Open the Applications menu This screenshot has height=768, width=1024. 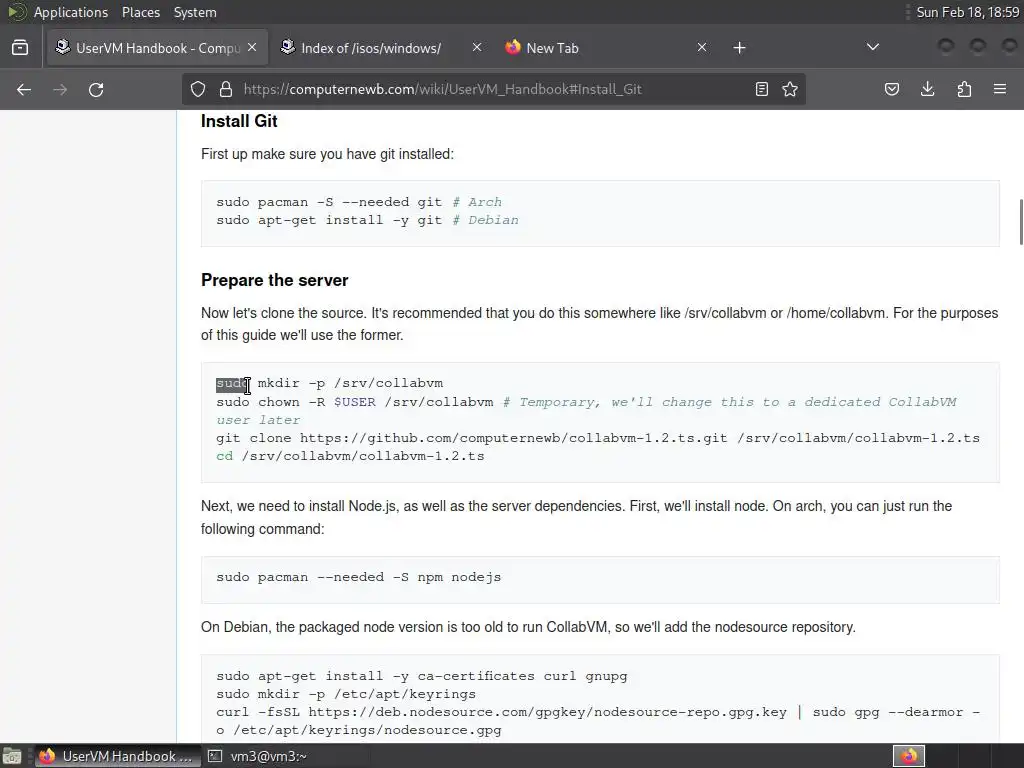point(71,12)
